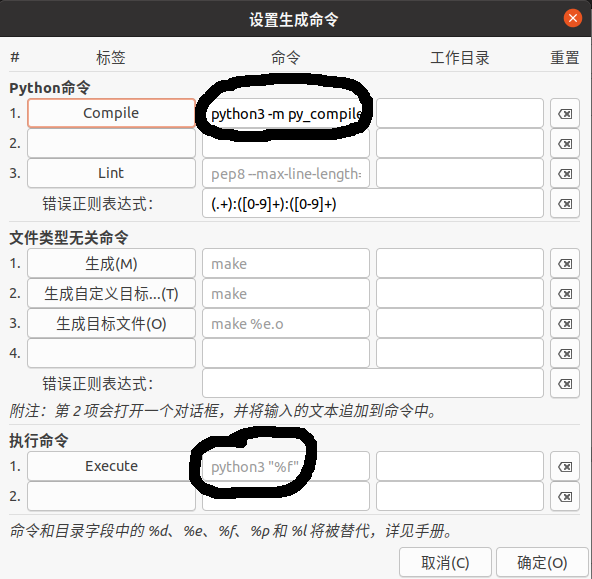Set working directory for the Execute row
Screen dimensions: 592x579
point(460,467)
